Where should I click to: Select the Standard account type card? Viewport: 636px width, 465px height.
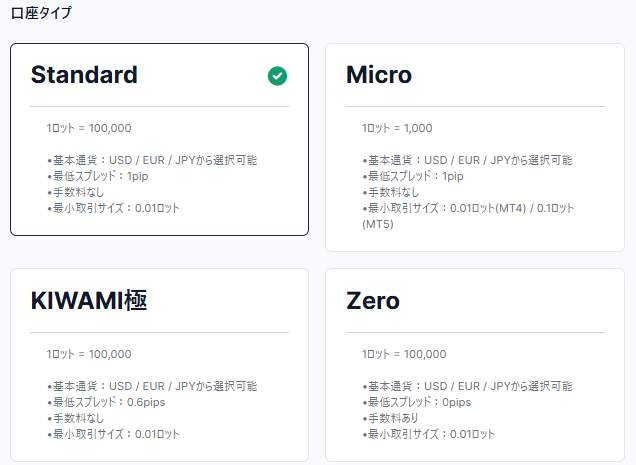(159, 140)
